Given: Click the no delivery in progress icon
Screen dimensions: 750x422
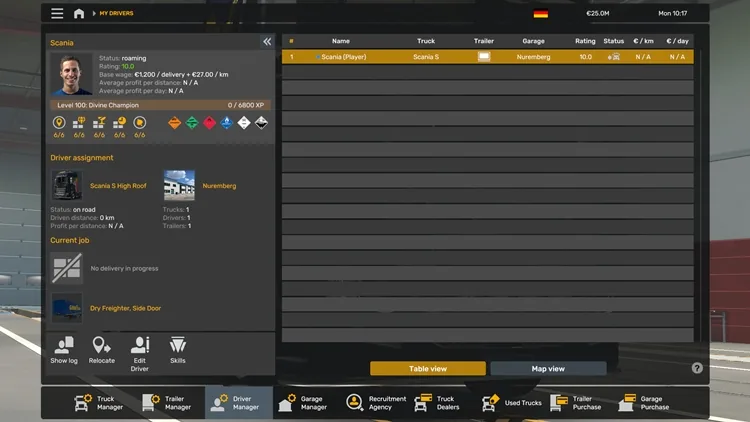Looking at the screenshot, I should click(x=66, y=268).
